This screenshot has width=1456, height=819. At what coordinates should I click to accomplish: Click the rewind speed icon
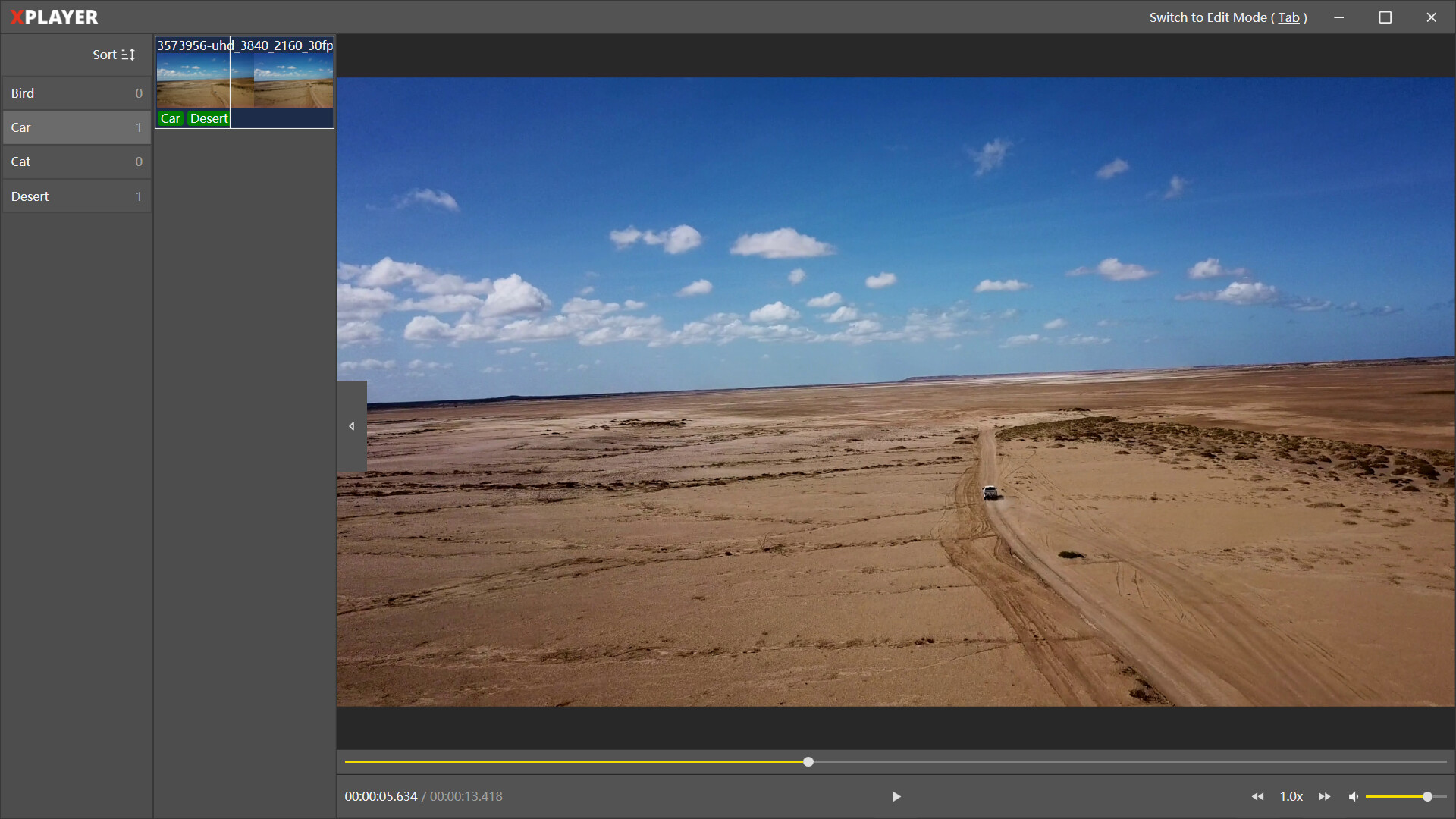point(1257,796)
